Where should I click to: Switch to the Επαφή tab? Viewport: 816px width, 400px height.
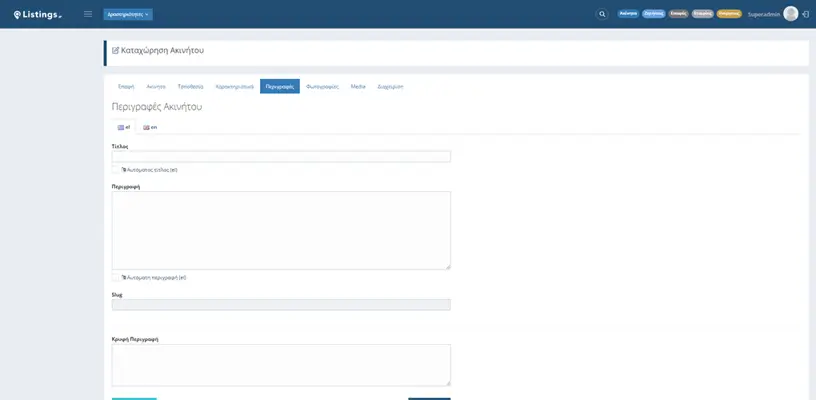[x=126, y=86]
